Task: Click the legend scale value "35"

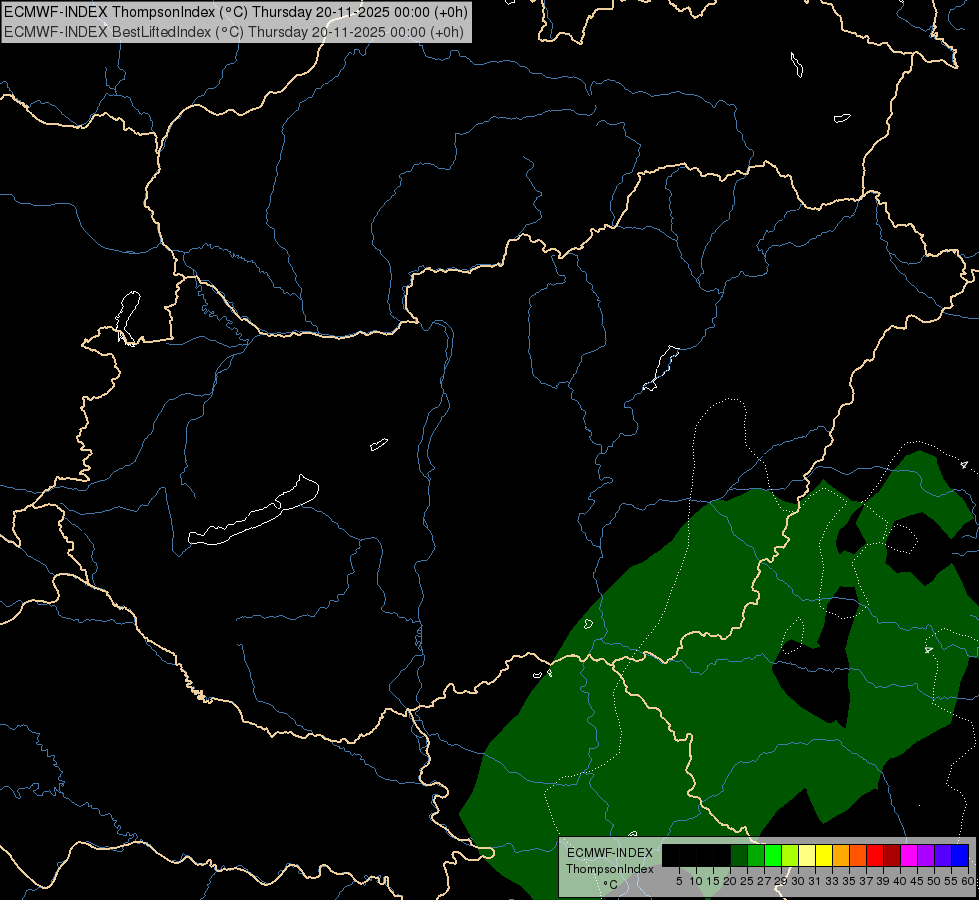Action: (849, 881)
